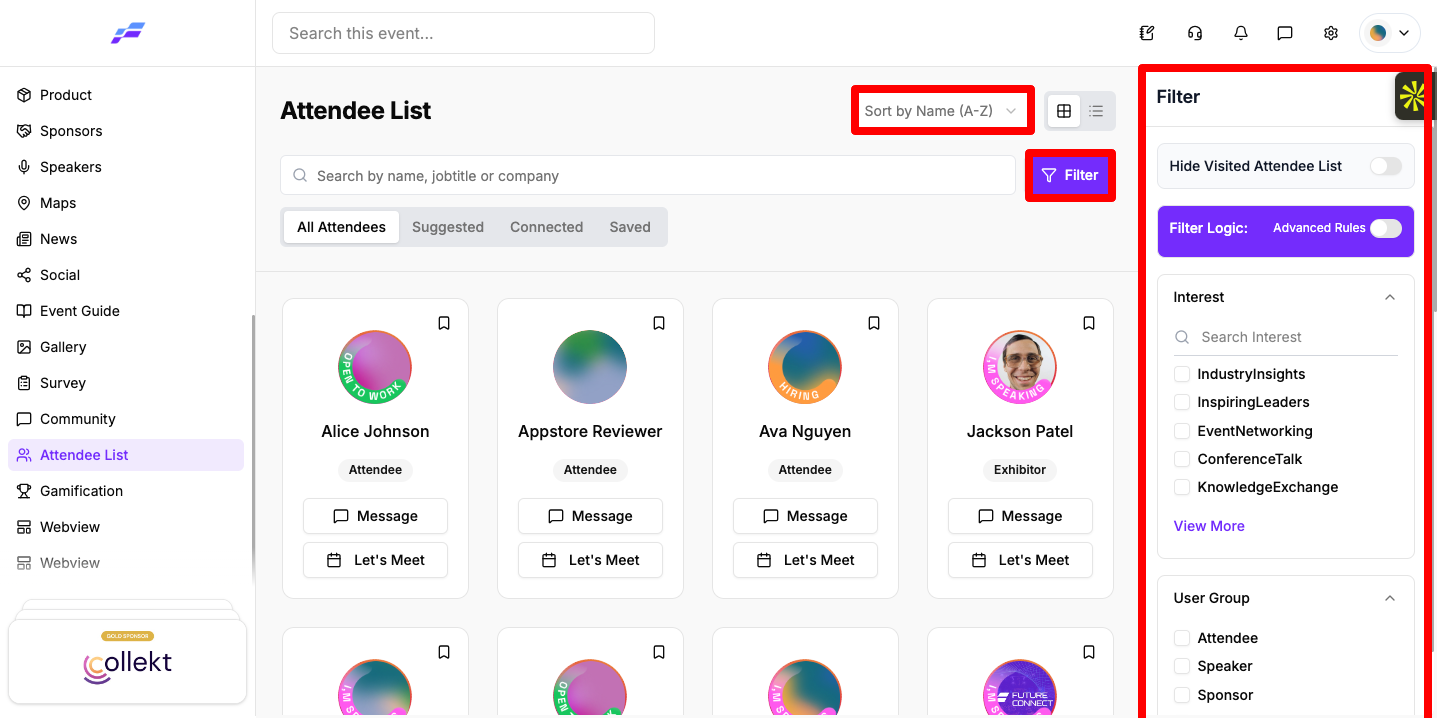Select the All Attendees tab
The image size is (1437, 718).
341,227
